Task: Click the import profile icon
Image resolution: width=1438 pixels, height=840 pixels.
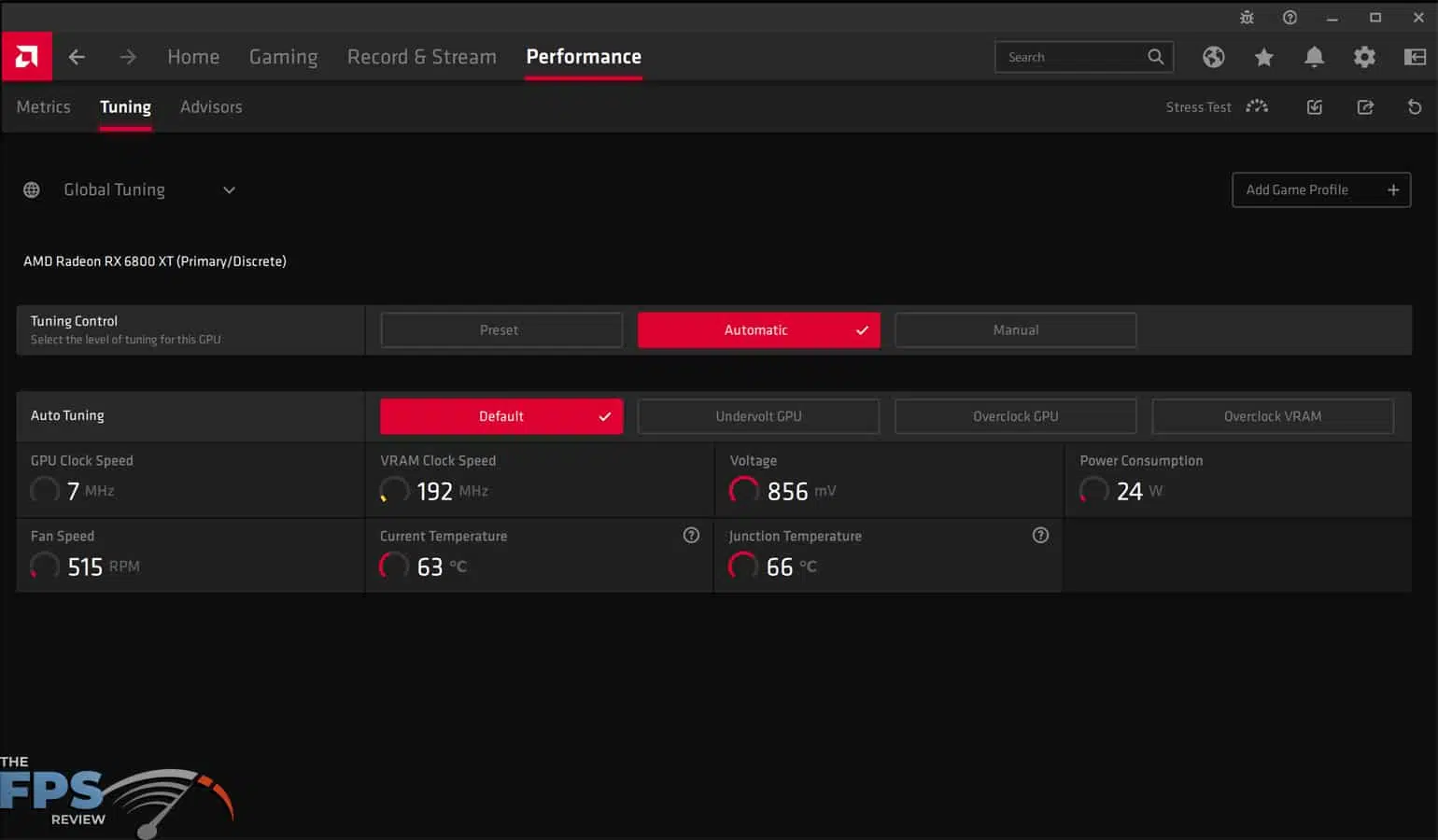Action: pos(1314,107)
